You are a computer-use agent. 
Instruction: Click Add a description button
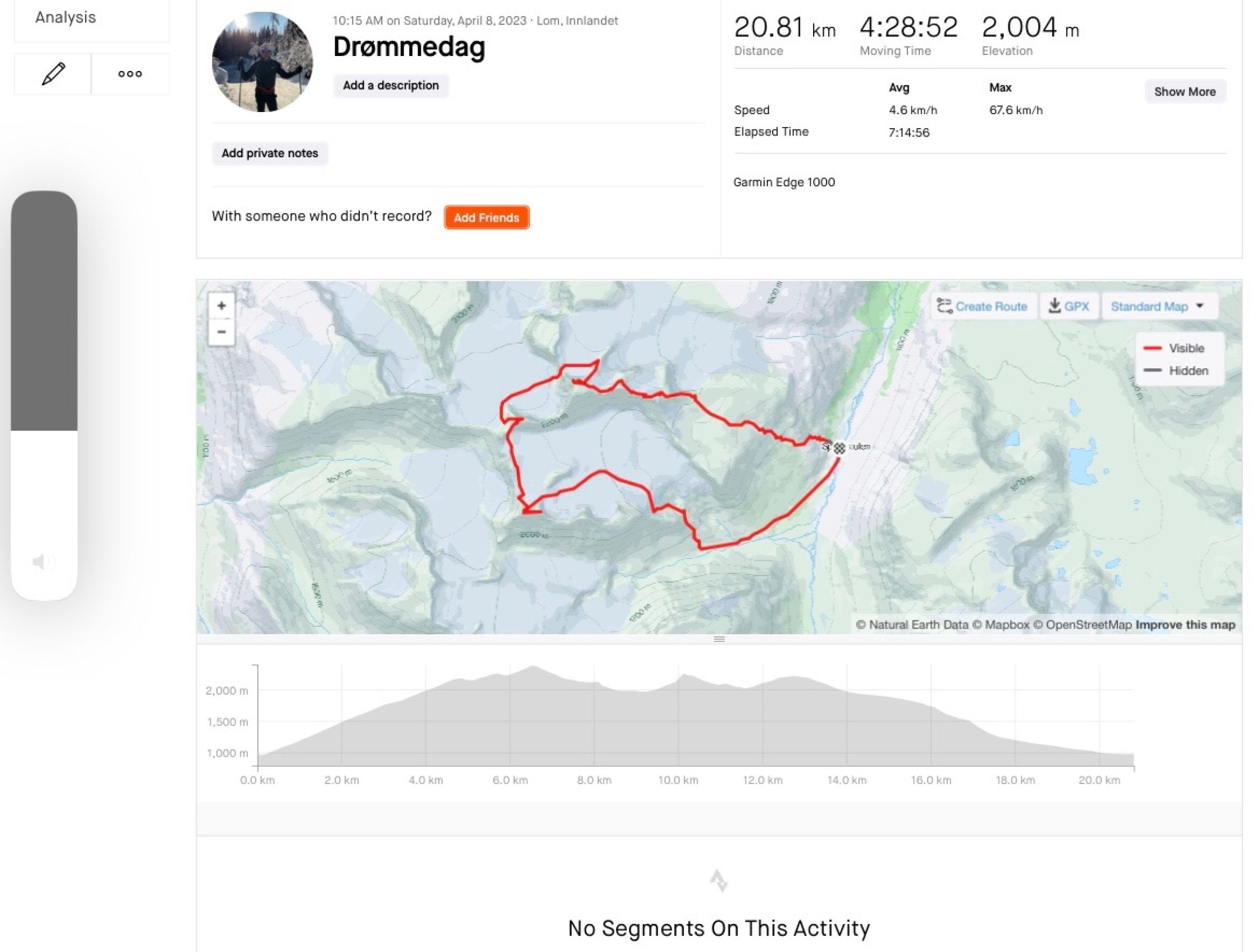point(391,86)
